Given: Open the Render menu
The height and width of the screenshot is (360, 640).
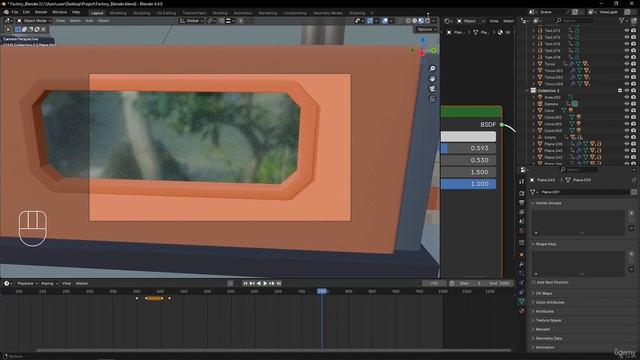Looking at the screenshot, I should click(x=41, y=12).
